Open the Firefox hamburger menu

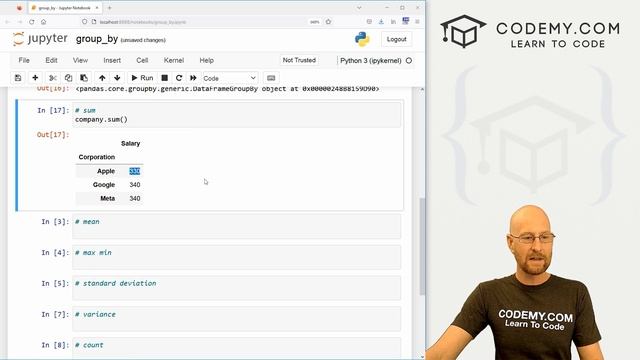(417, 22)
